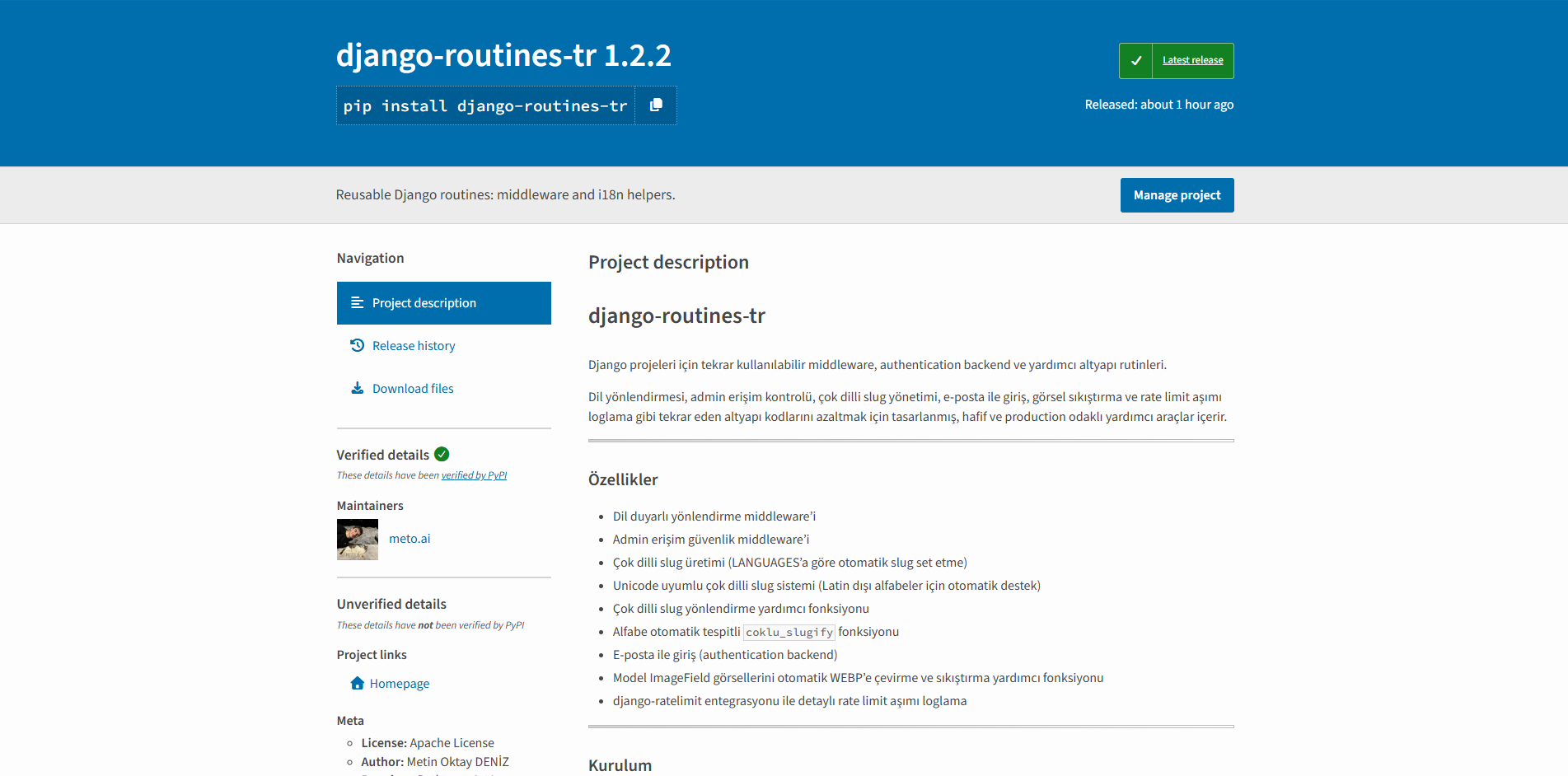The image size is (1568, 776).
Task: Visit the project Homepage link
Action: click(400, 684)
